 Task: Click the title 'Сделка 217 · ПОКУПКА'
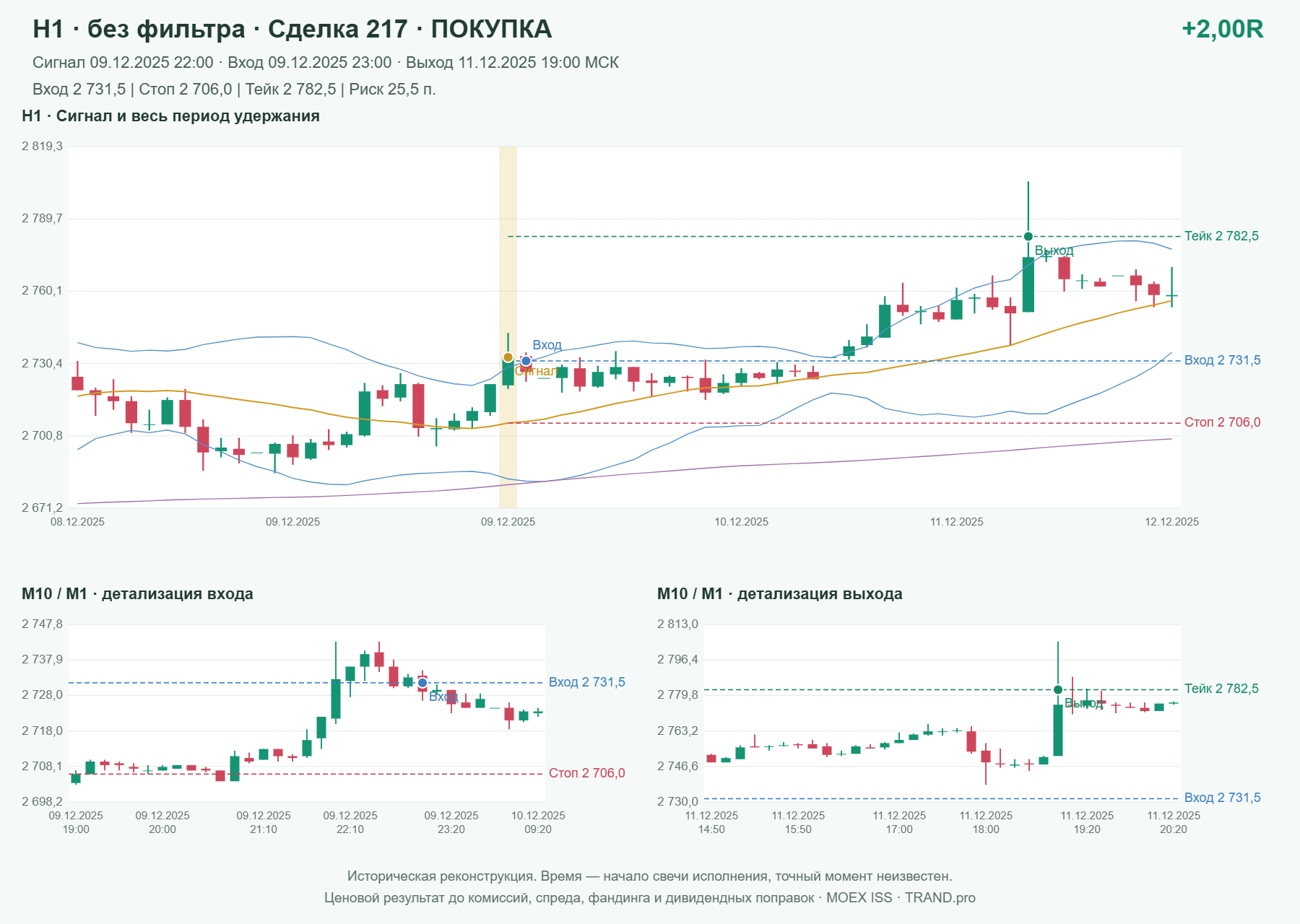click(409, 29)
